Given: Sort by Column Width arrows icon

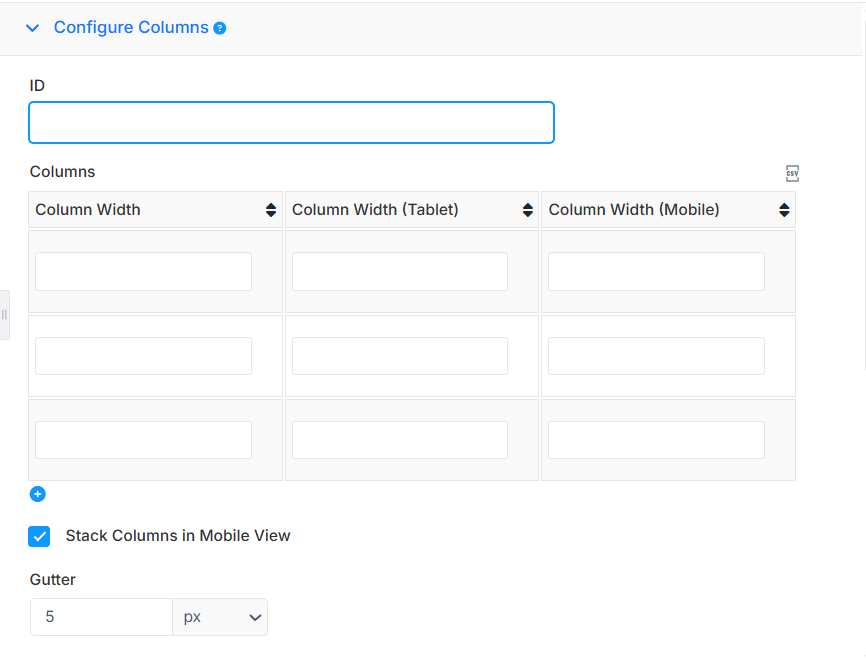Looking at the screenshot, I should pyautogui.click(x=271, y=210).
